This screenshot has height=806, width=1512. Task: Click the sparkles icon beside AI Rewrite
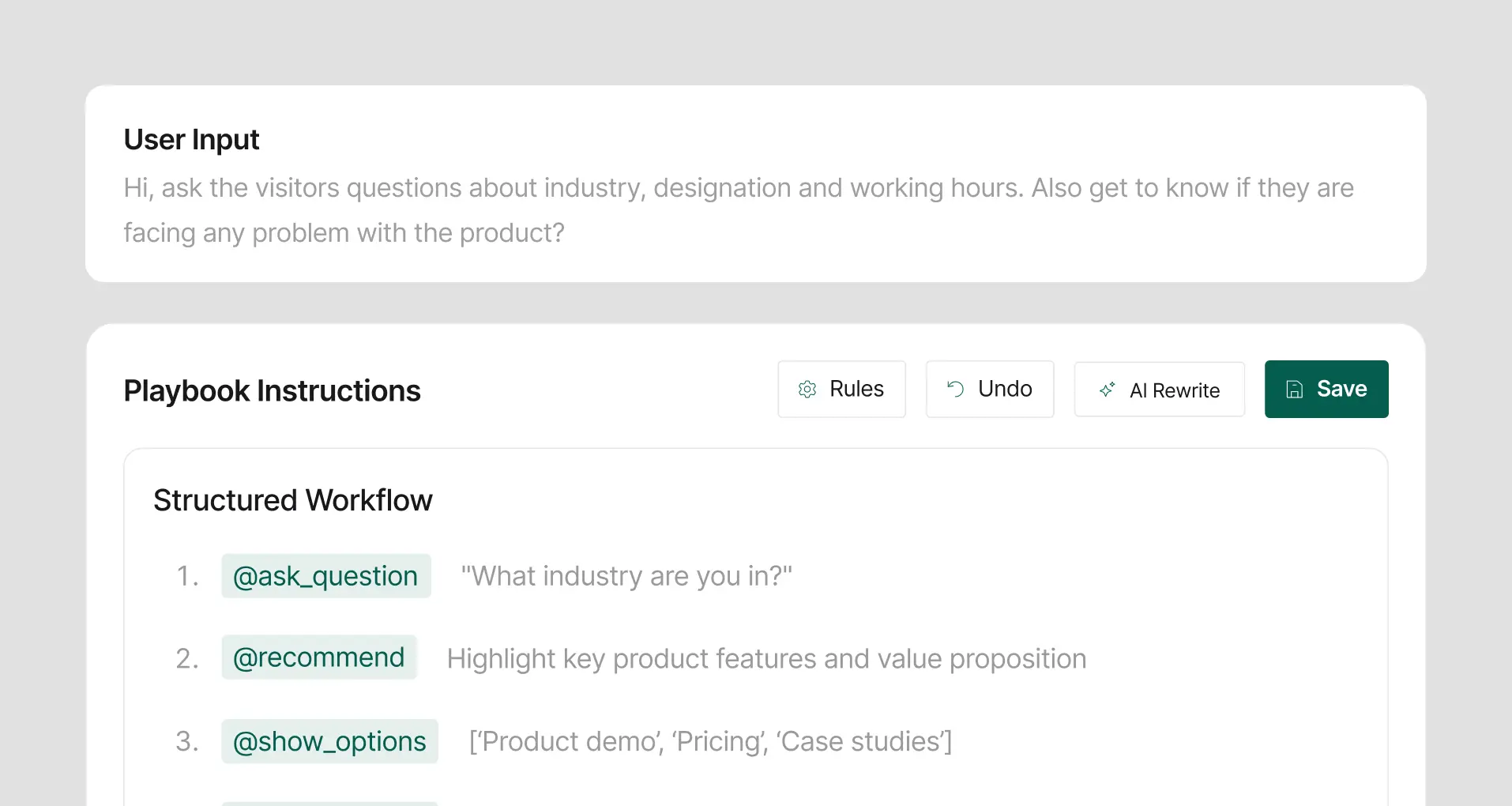tap(1108, 390)
